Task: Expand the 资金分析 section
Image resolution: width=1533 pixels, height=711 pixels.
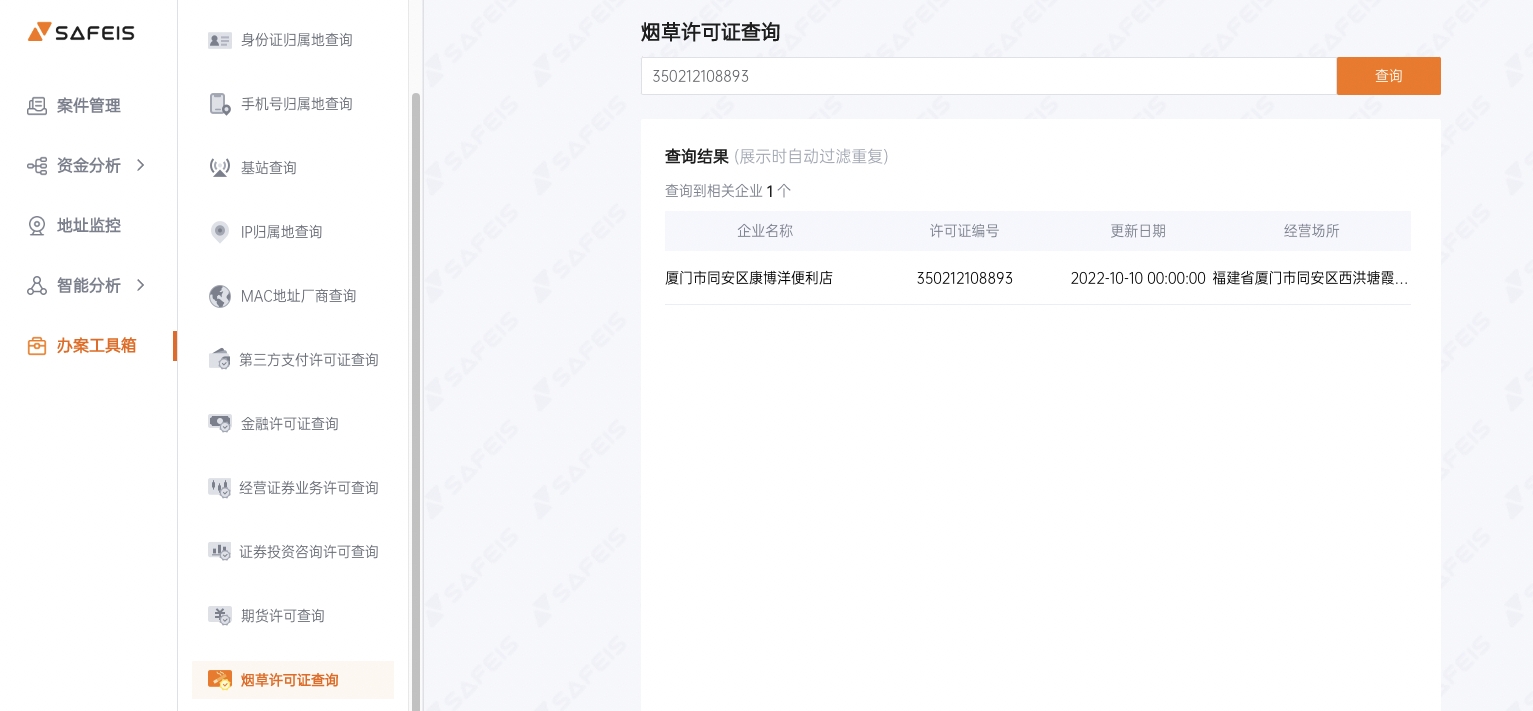Action: click(89, 166)
